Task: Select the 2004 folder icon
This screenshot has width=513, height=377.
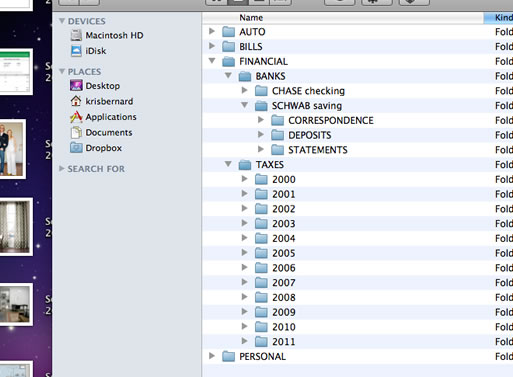Action: [261, 239]
